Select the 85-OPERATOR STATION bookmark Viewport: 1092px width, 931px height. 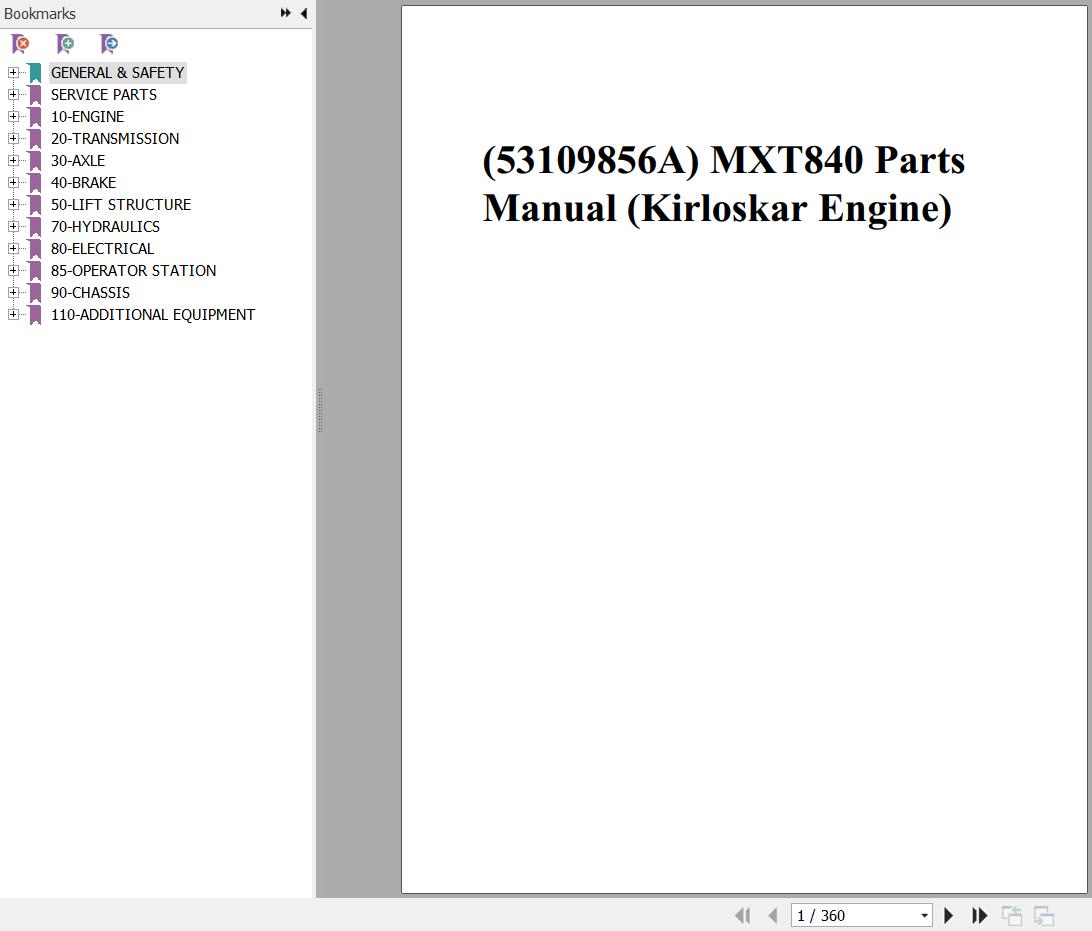(134, 271)
